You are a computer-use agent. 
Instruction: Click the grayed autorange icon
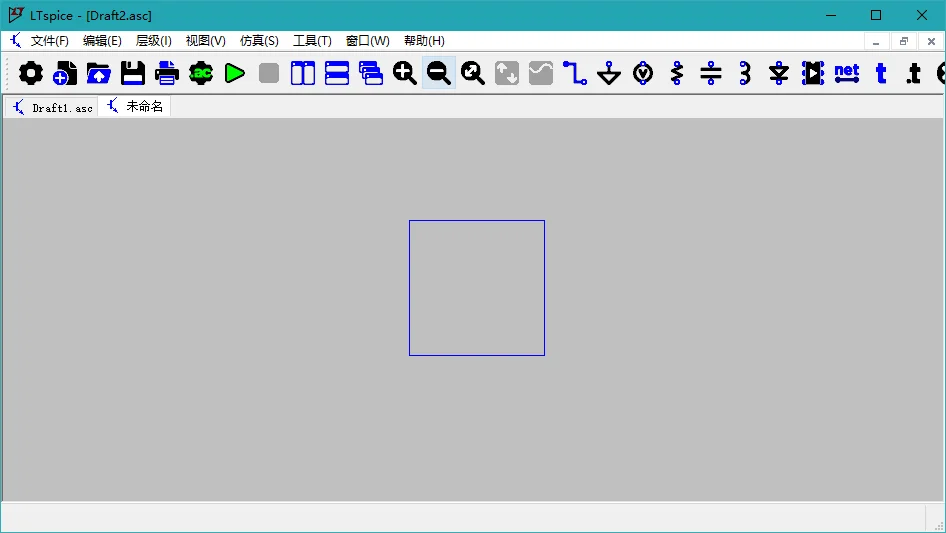tap(507, 74)
